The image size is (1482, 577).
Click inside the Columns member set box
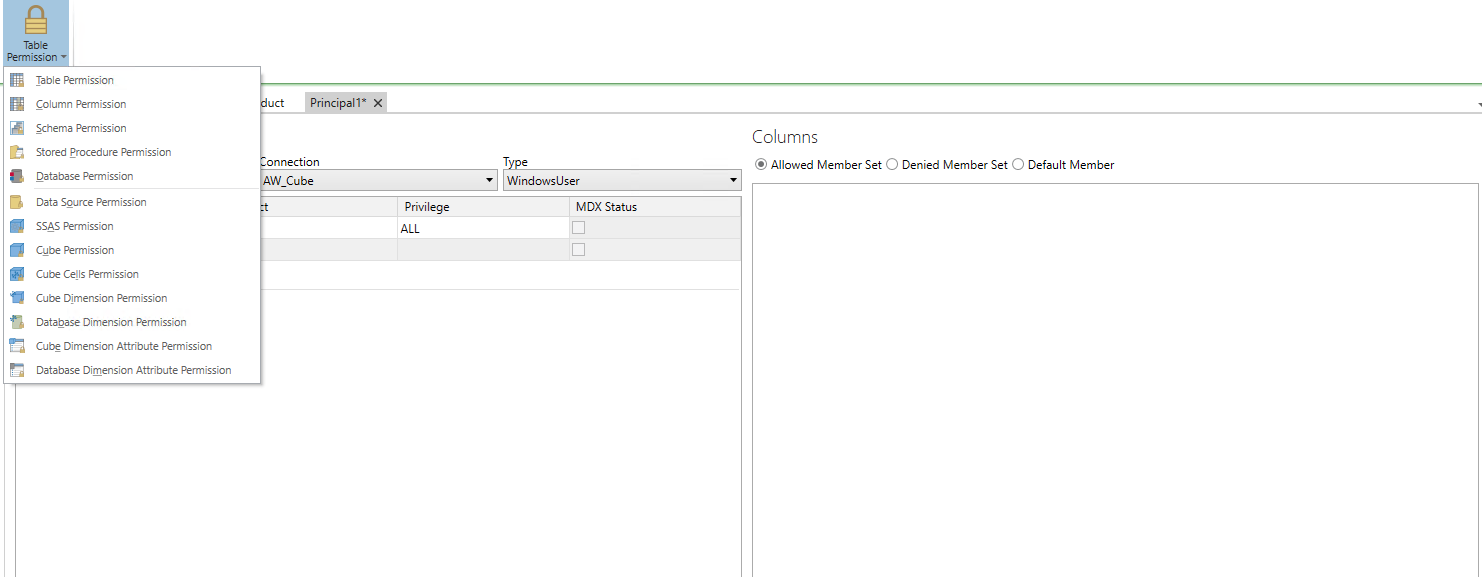point(1115,380)
